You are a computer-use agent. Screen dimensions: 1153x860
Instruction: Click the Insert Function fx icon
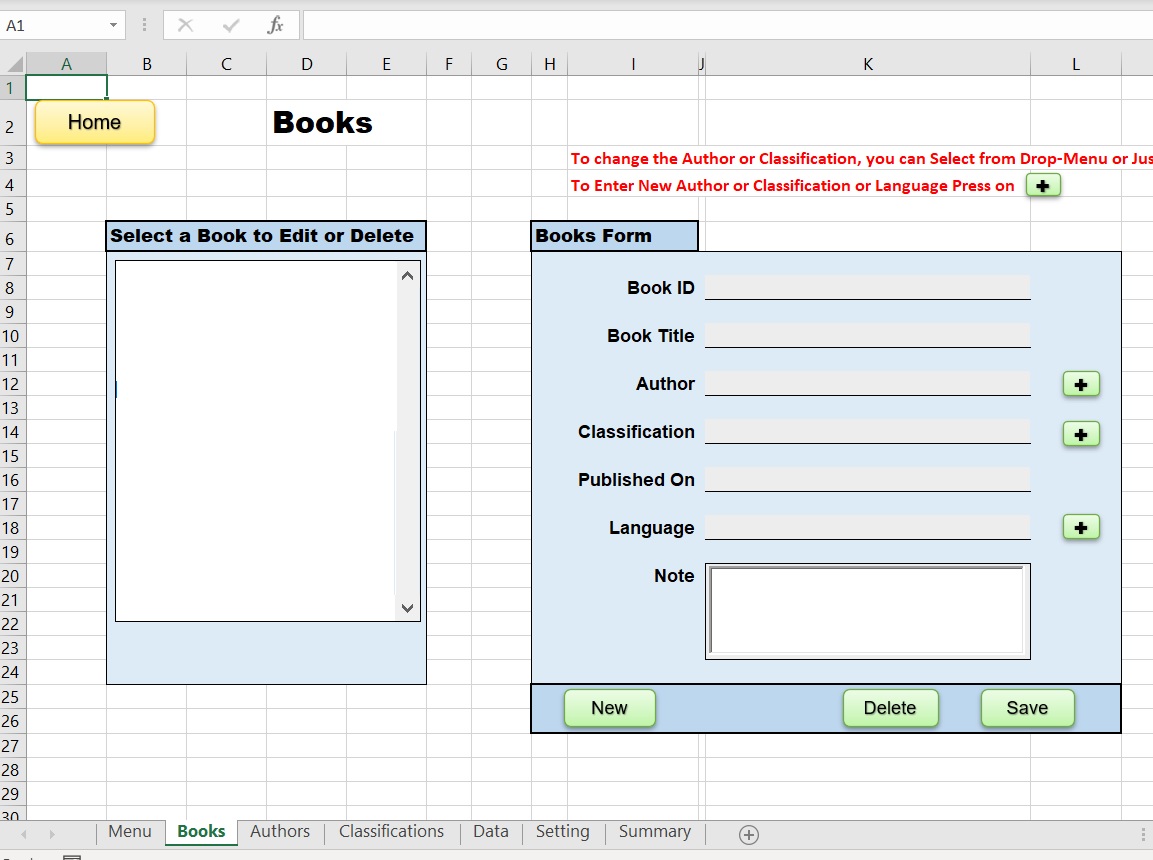pyautogui.click(x=275, y=26)
